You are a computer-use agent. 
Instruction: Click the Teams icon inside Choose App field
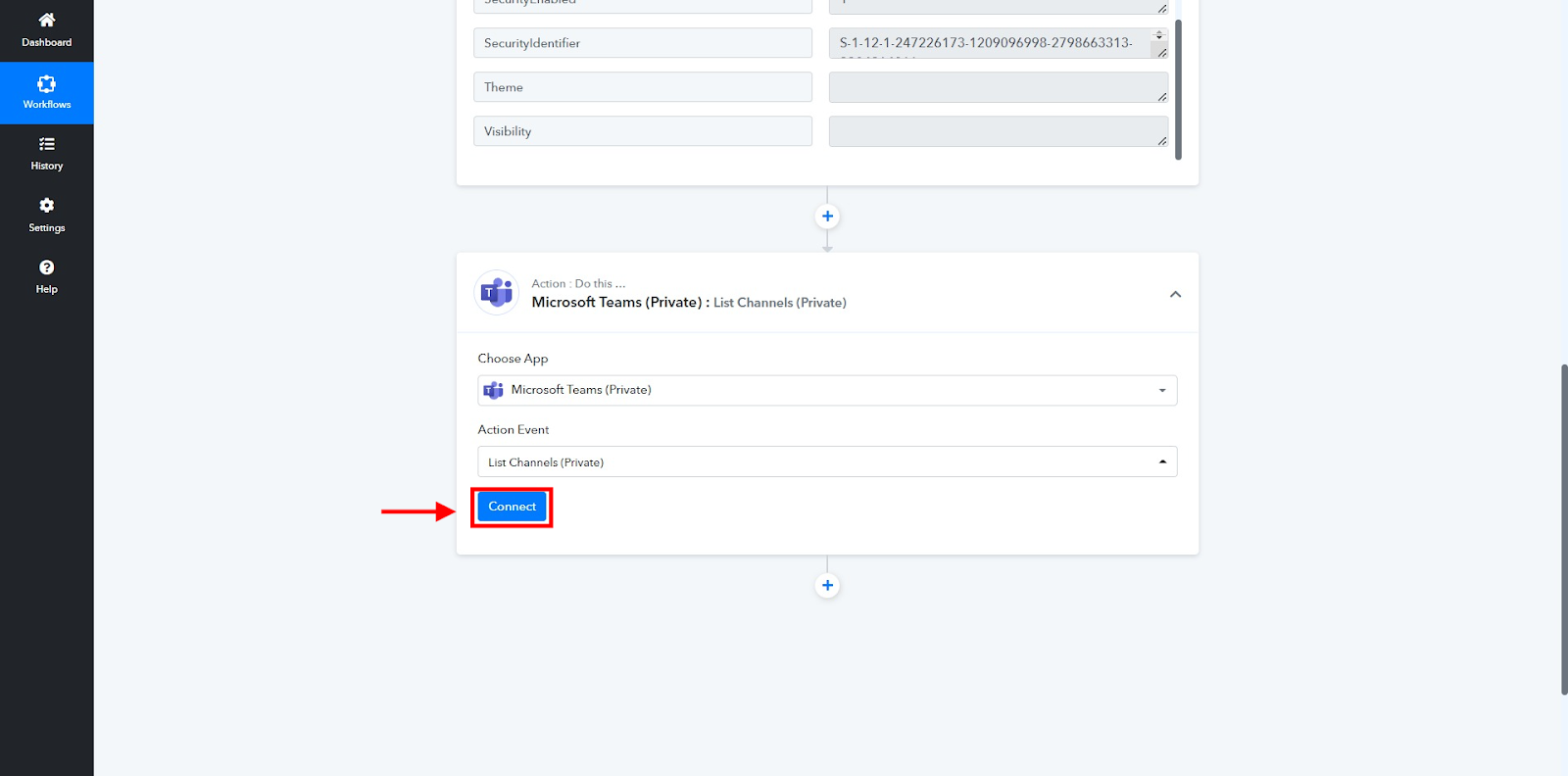(493, 390)
